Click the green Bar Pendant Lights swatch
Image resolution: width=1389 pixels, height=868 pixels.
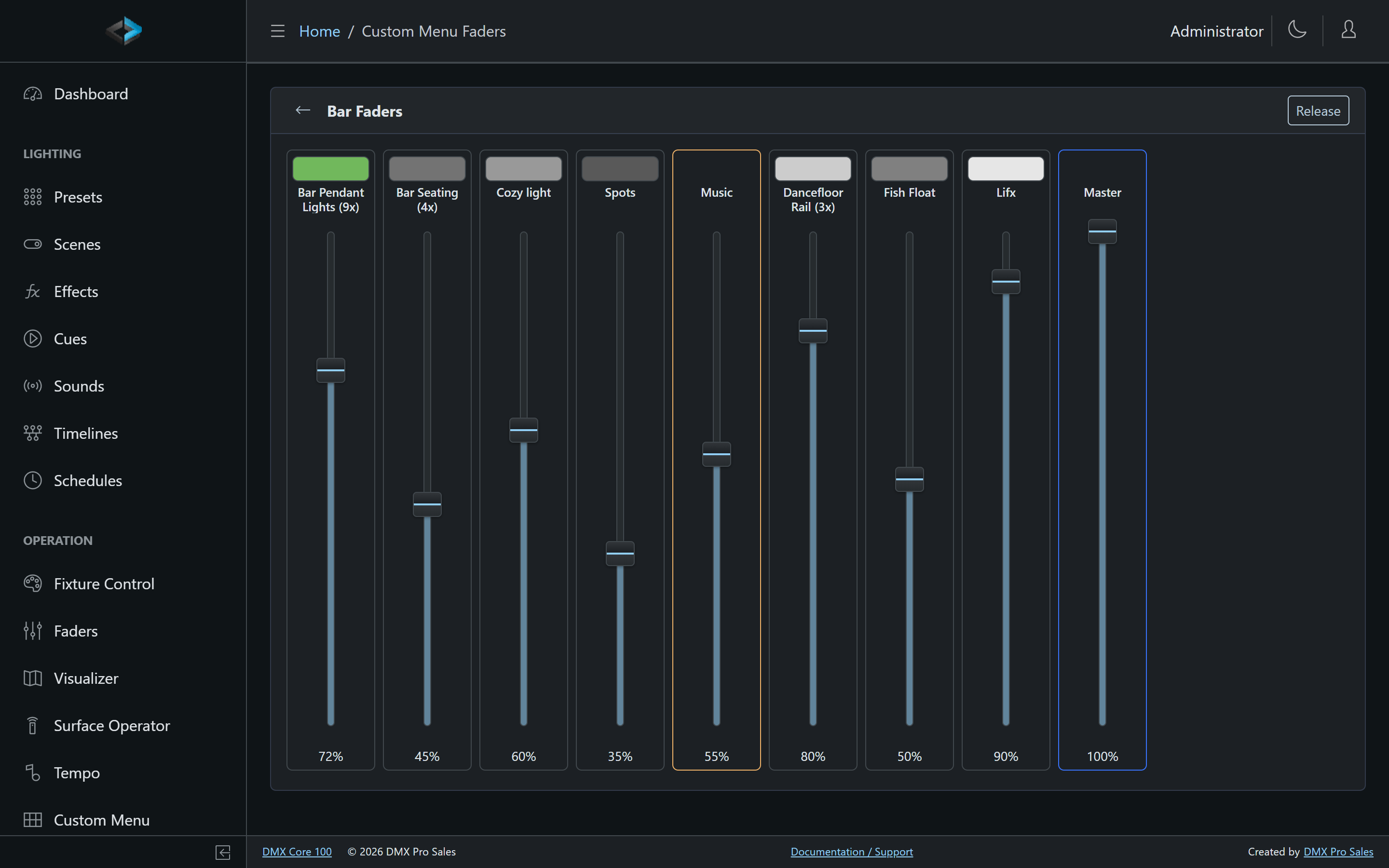[330, 169]
